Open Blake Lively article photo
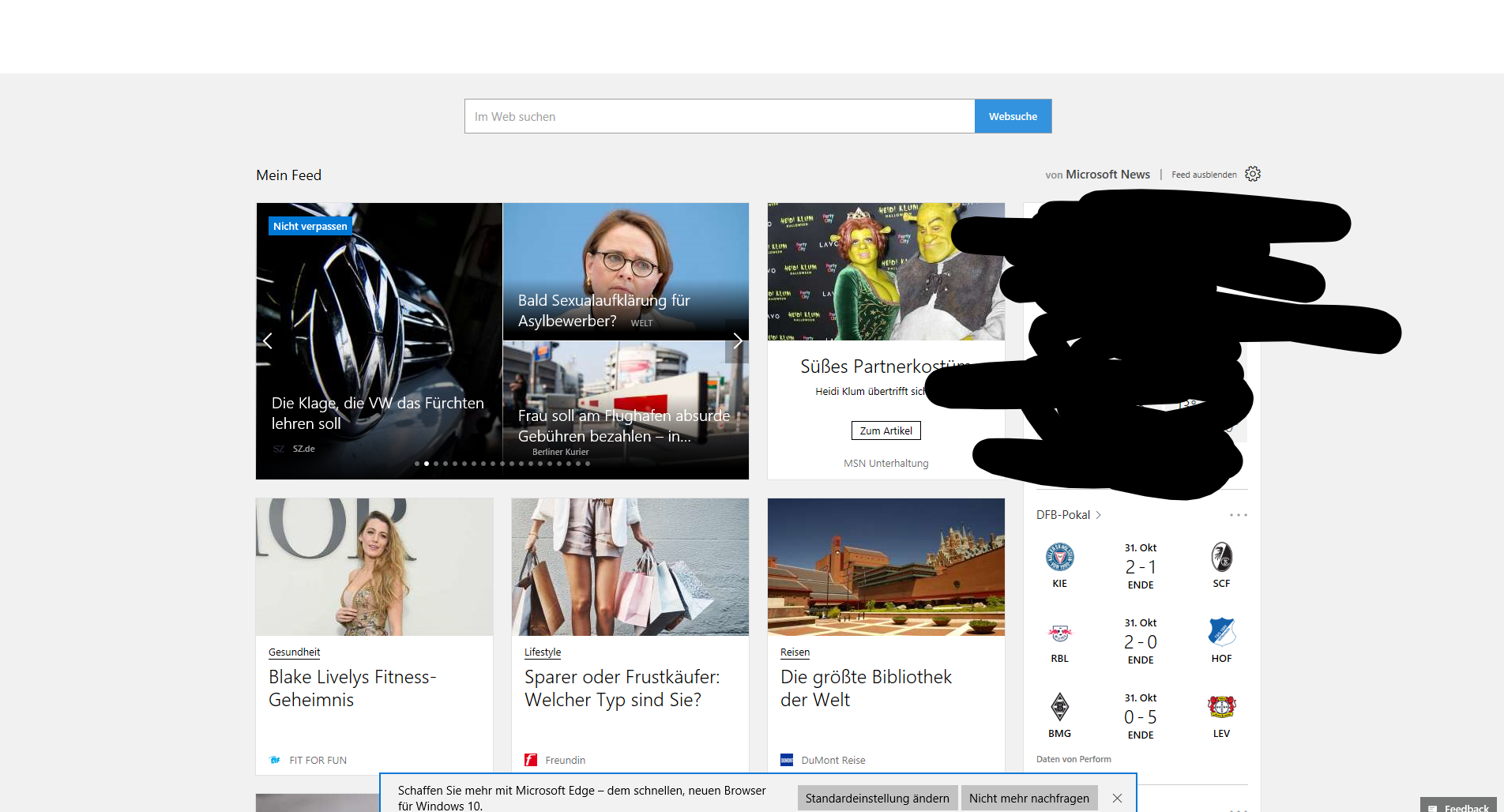This screenshot has height=812, width=1504. (374, 567)
